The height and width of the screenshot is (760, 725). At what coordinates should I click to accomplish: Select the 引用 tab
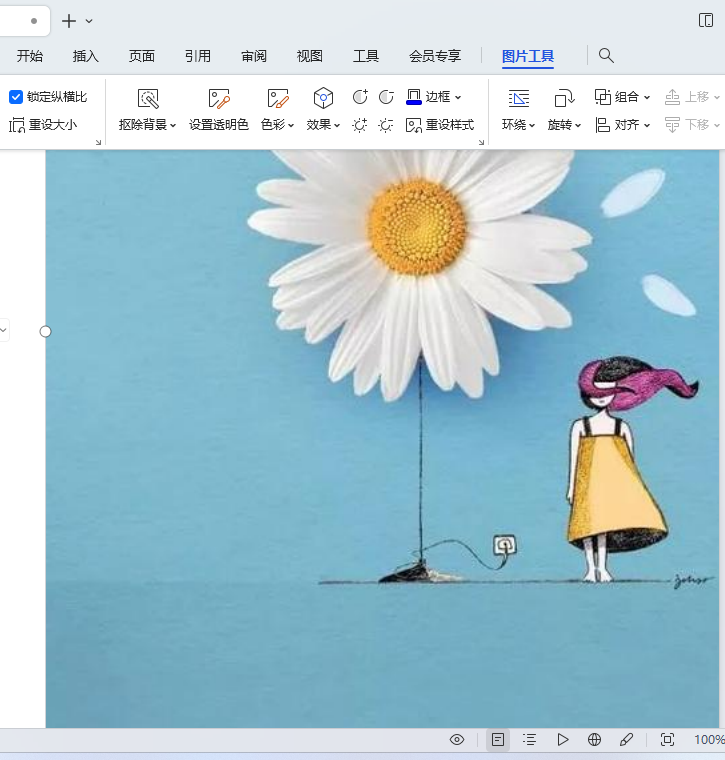tap(198, 56)
